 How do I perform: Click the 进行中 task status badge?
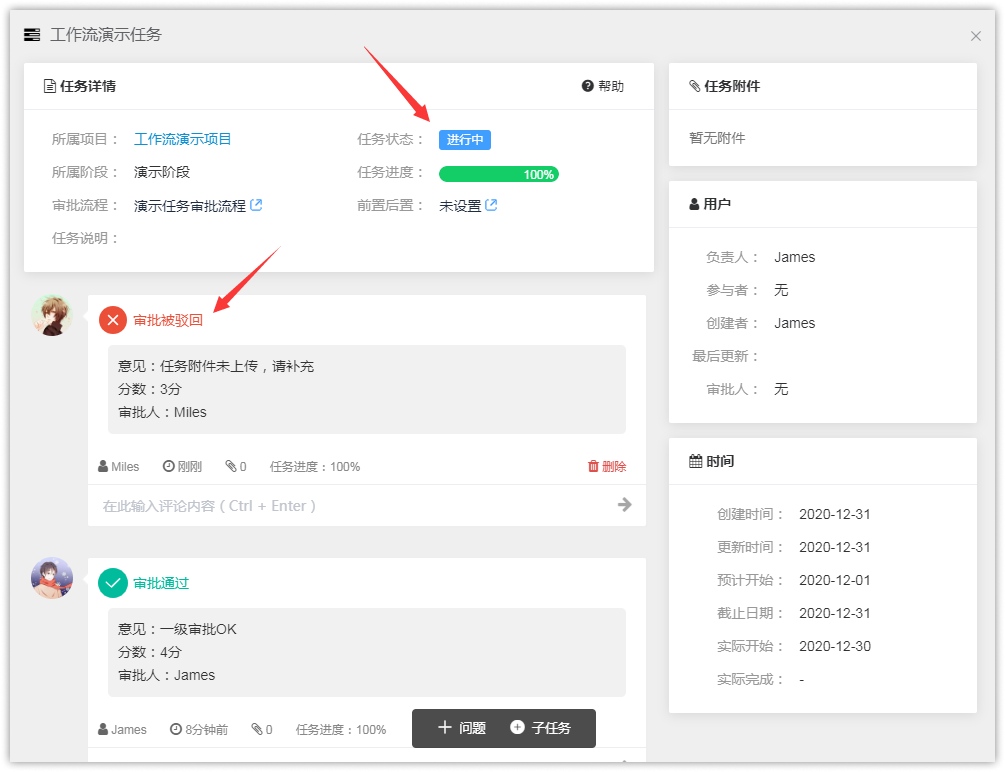[x=465, y=140]
